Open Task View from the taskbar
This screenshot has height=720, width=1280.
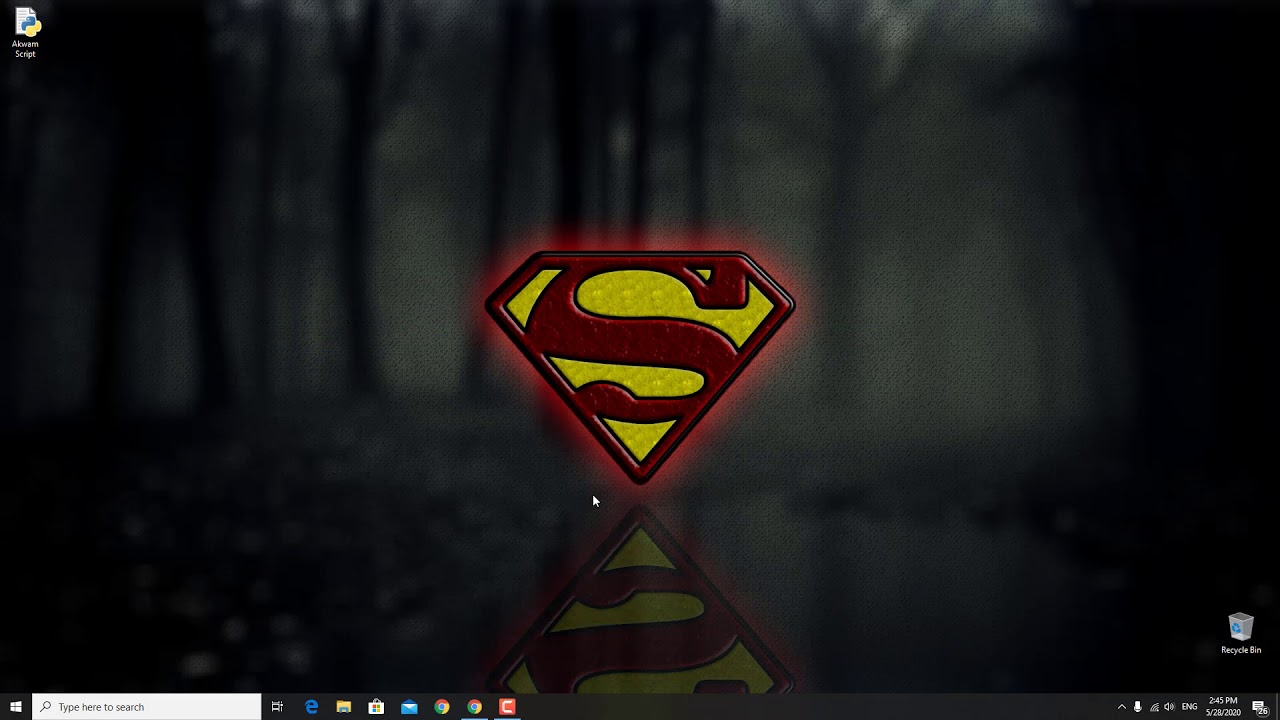[x=278, y=707]
